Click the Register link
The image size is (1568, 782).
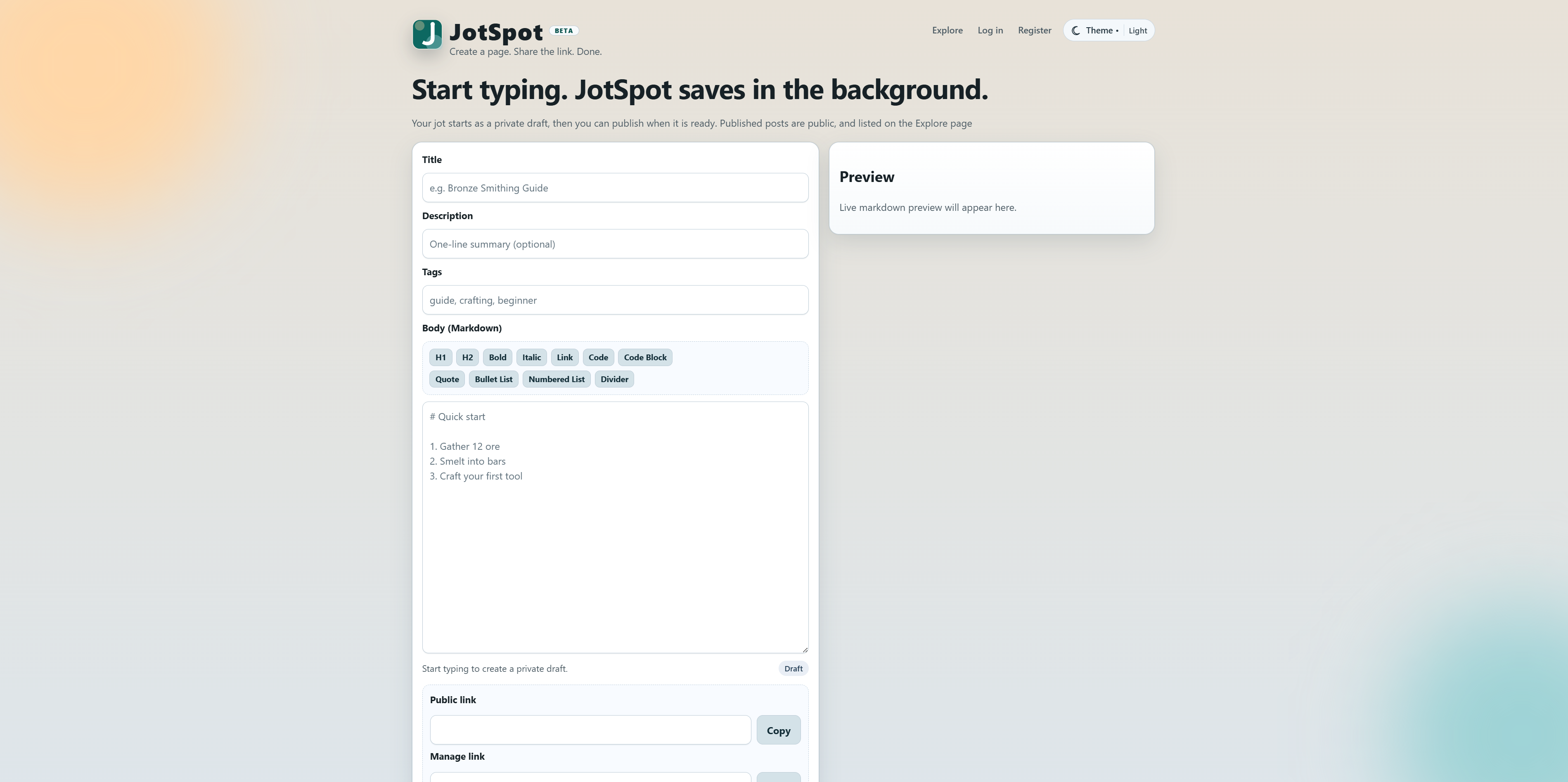1034,30
